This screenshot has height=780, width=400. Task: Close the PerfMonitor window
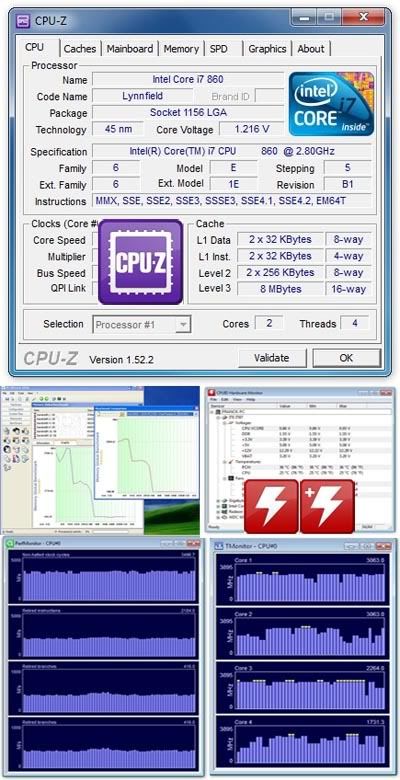[x=194, y=543]
